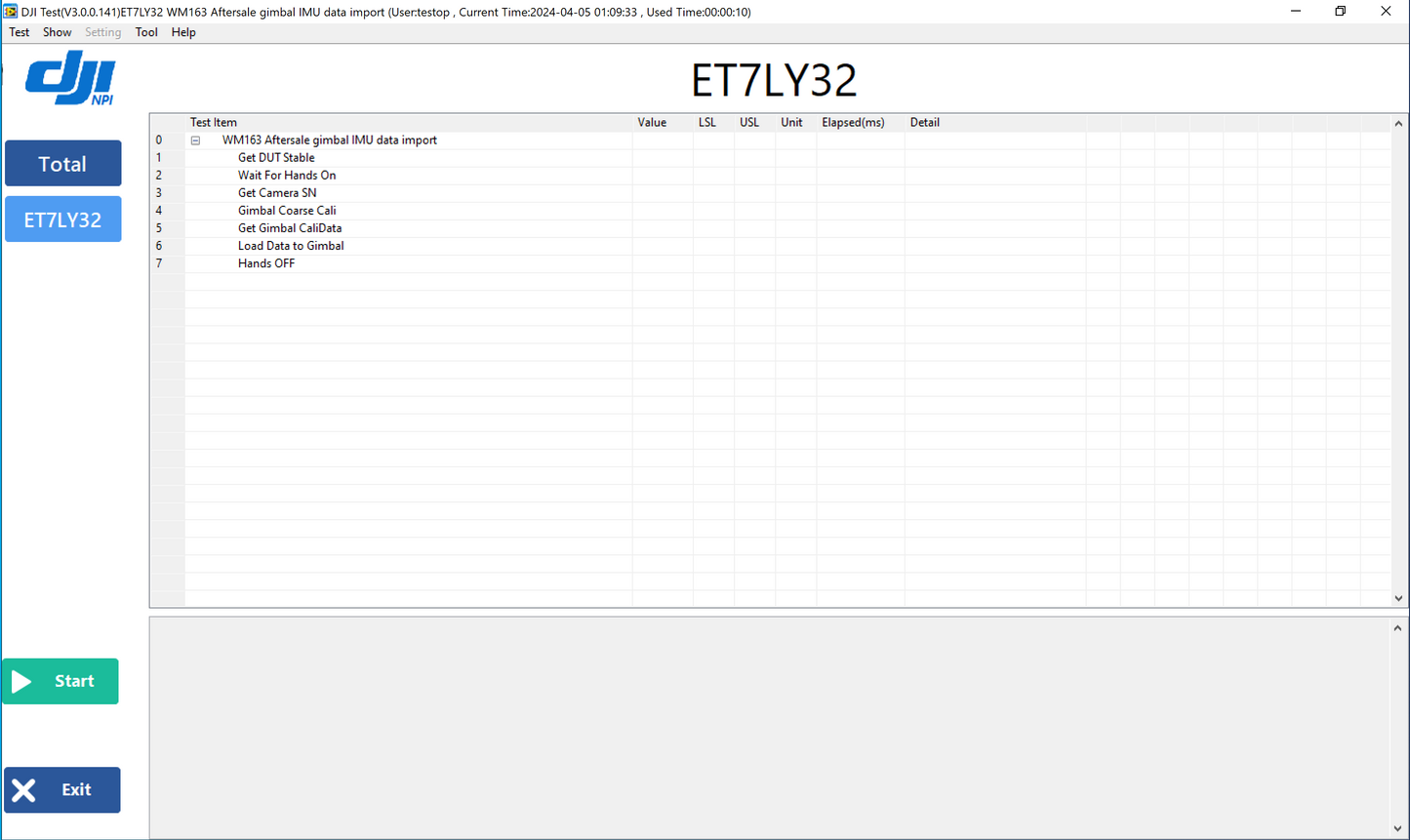Select the ET7LY32 station tab

tap(63, 220)
